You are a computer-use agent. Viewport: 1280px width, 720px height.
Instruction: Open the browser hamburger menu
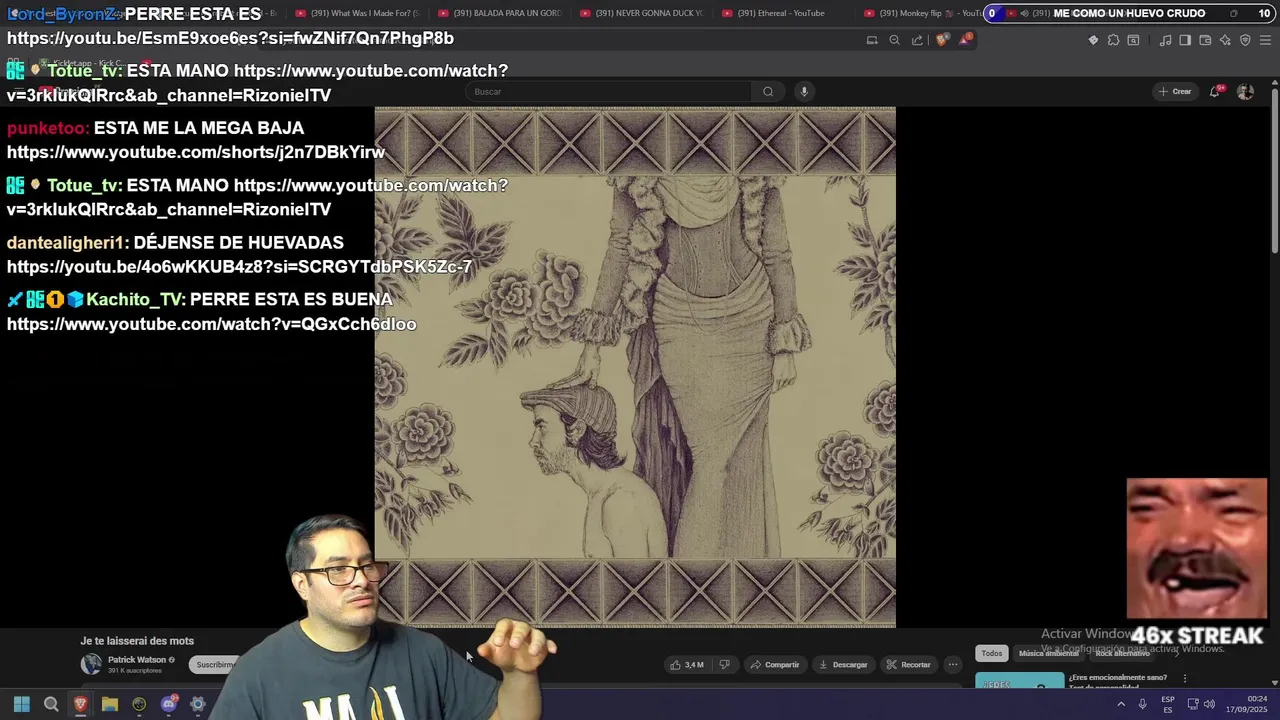click(x=1265, y=40)
